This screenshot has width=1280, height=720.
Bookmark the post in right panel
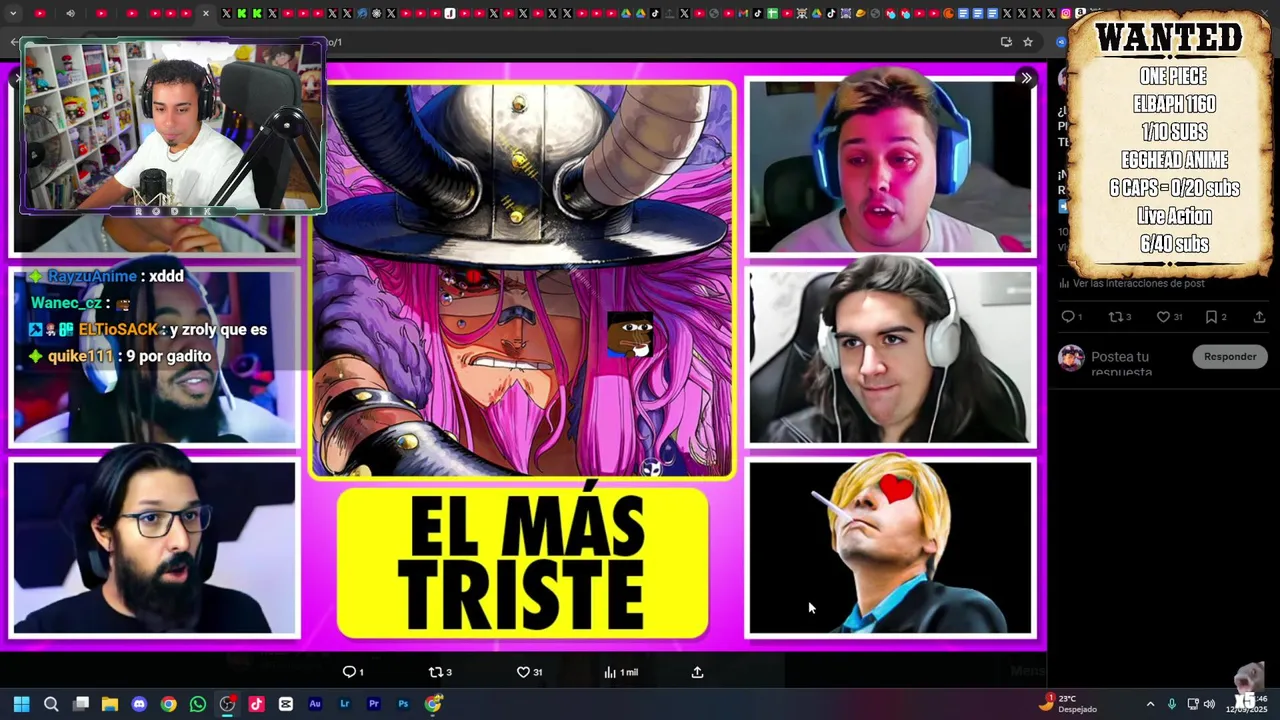(x=1211, y=317)
